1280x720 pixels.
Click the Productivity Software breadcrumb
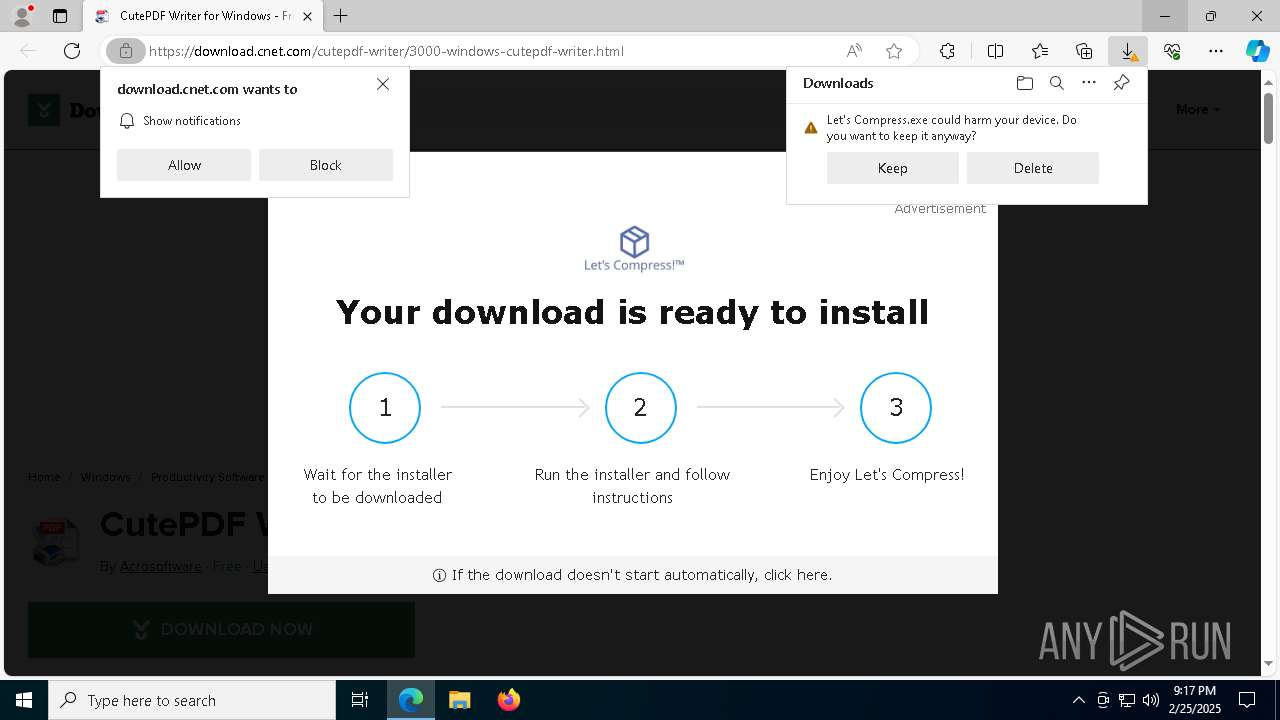(207, 477)
